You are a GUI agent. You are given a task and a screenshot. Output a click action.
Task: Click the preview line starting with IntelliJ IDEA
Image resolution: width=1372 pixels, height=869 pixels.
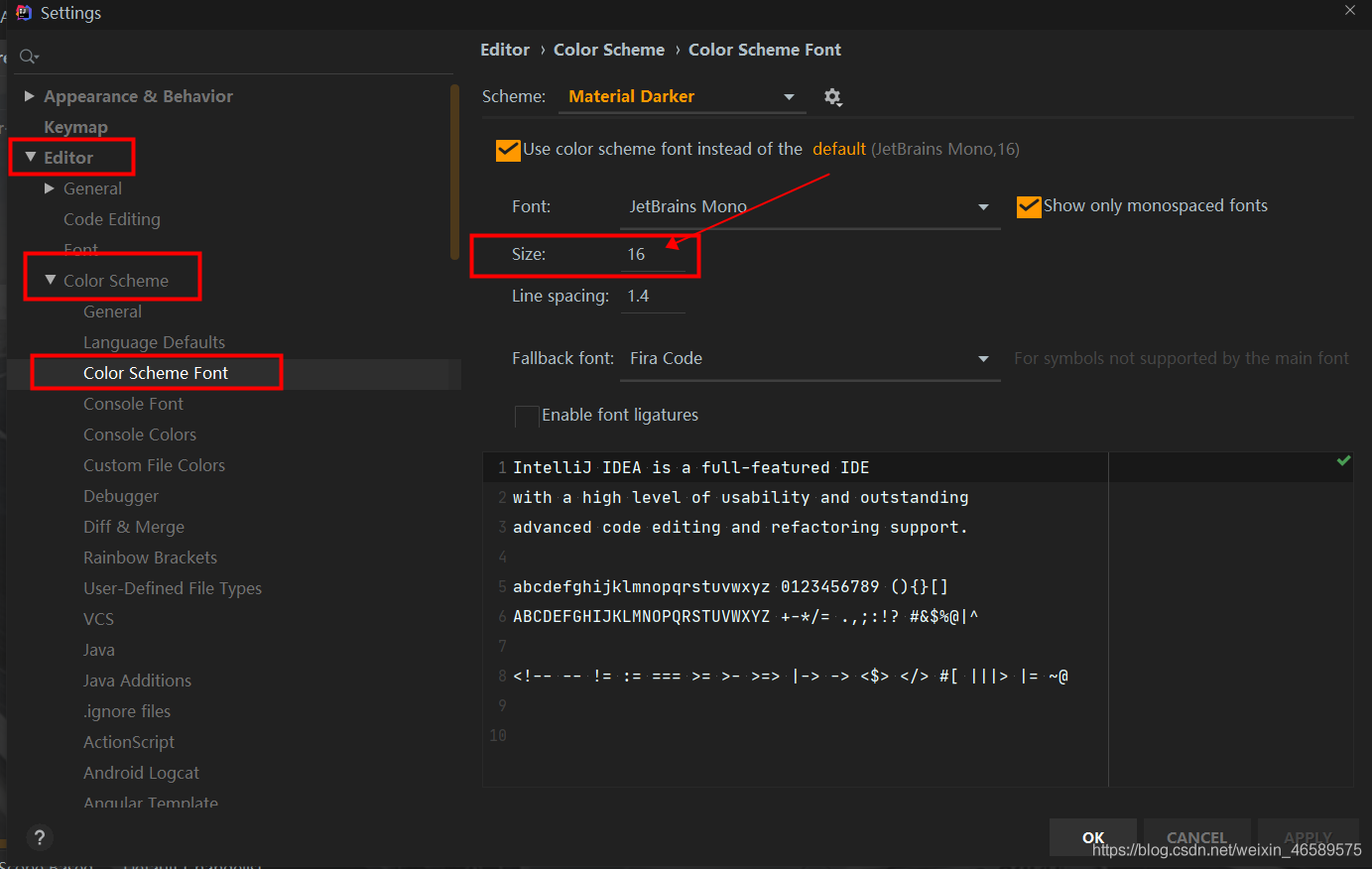[690, 468]
